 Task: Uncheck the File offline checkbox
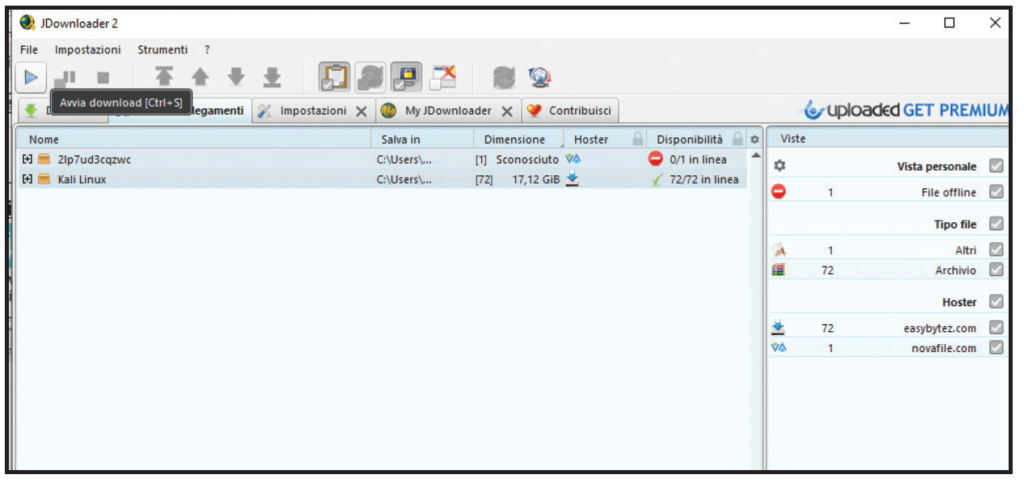996,192
